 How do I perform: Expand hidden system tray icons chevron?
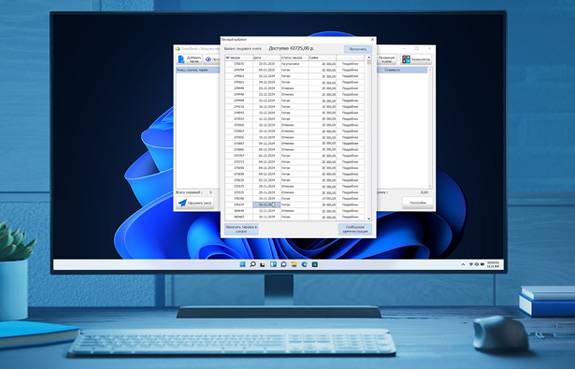point(463,264)
